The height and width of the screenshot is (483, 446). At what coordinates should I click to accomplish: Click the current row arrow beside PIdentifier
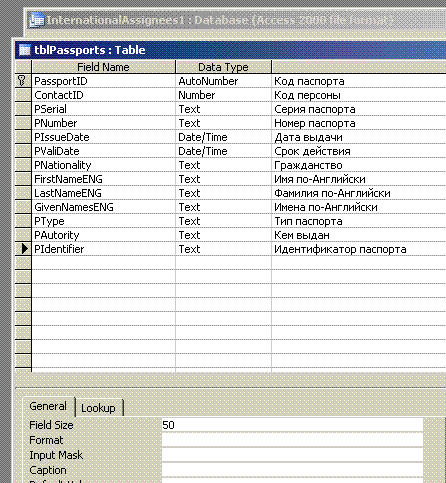click(24, 249)
